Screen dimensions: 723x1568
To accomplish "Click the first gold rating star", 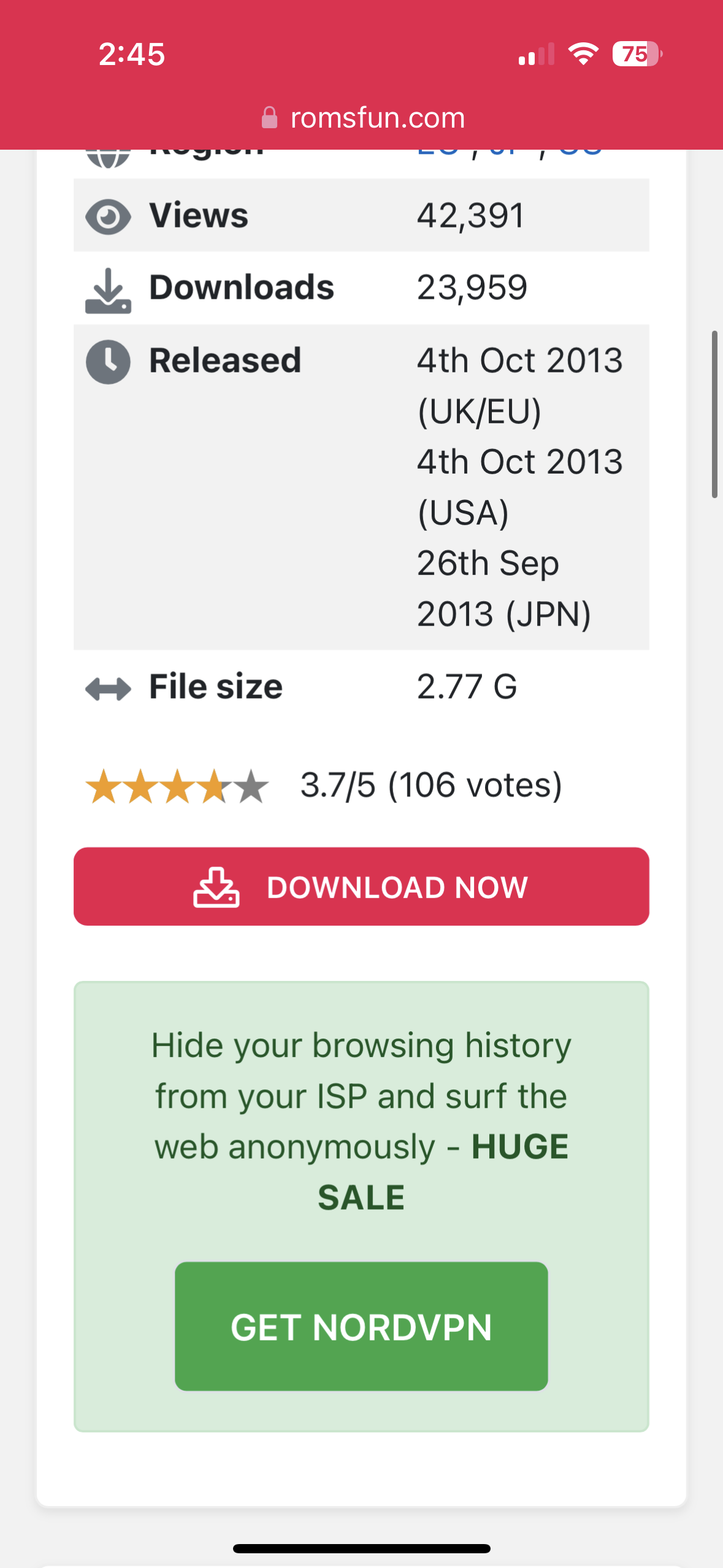I will click(x=103, y=786).
